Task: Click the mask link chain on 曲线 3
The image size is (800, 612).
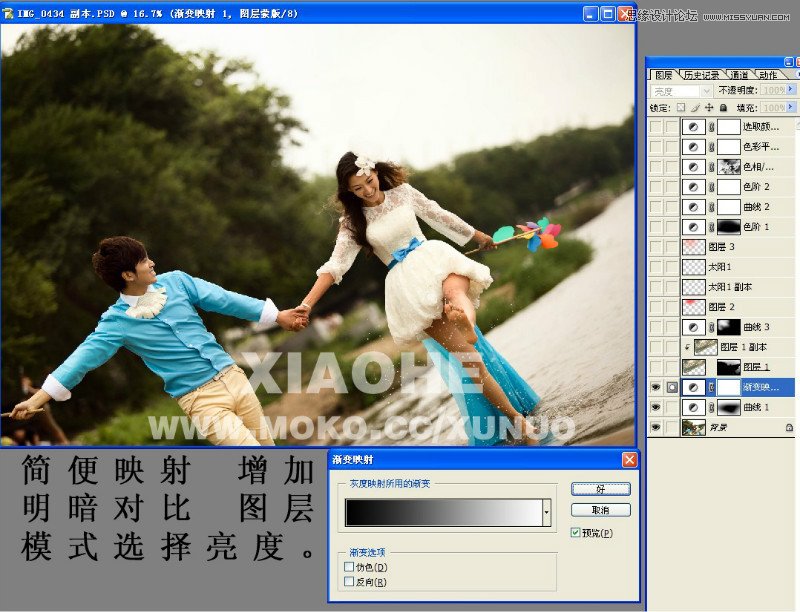Action: pos(711,327)
